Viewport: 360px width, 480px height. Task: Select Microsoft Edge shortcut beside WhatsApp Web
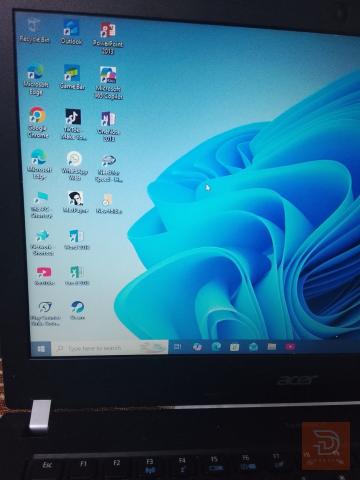[x=39, y=164]
